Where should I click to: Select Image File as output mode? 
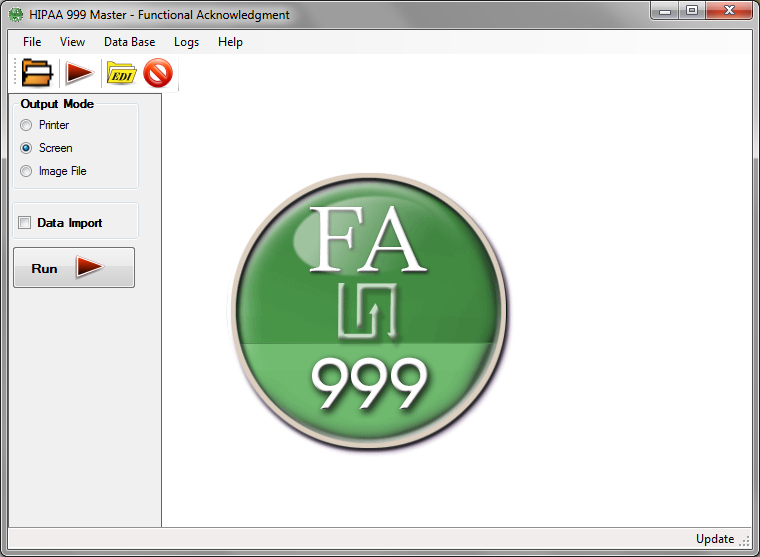point(26,171)
